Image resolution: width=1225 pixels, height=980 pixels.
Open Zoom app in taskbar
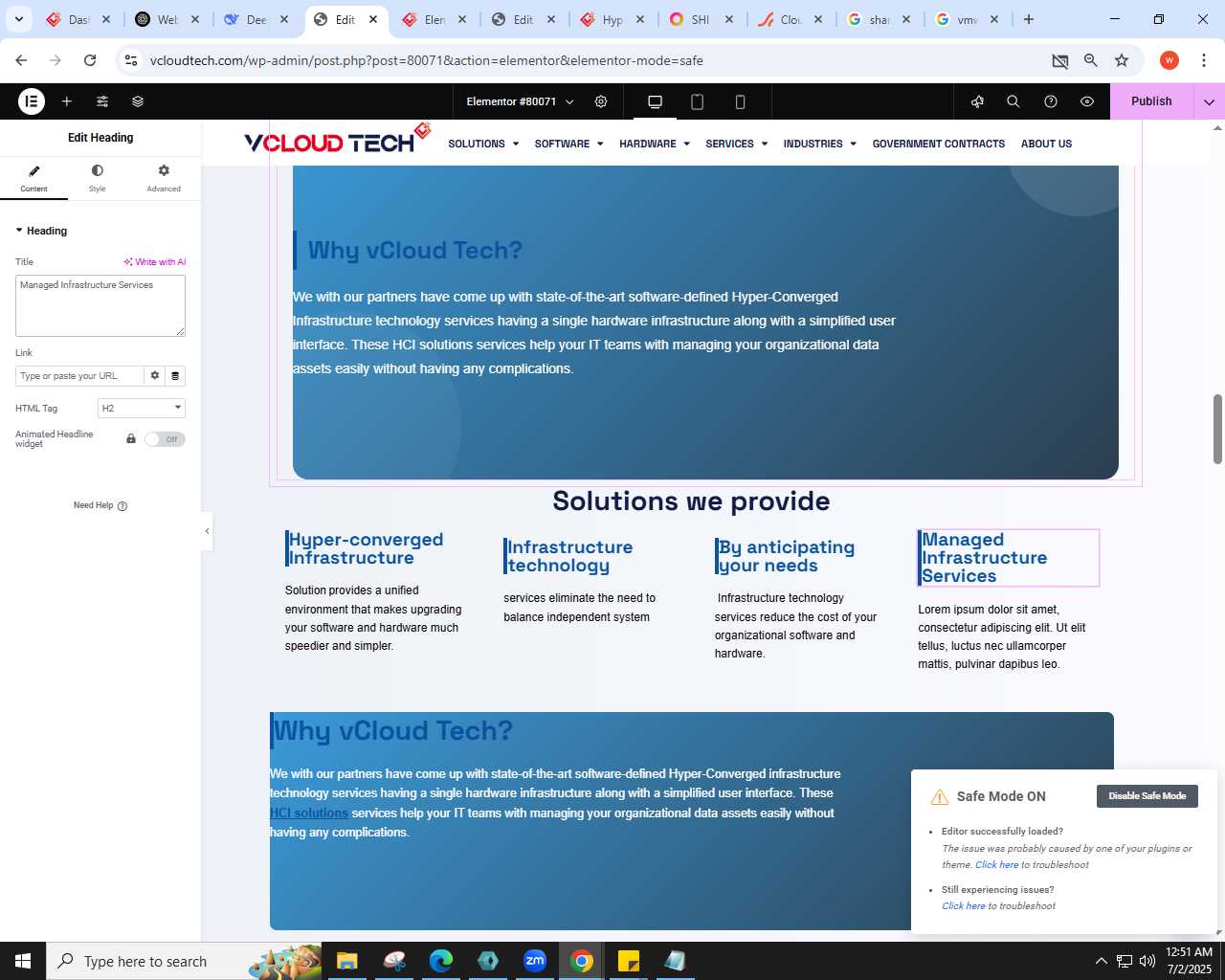click(535, 961)
